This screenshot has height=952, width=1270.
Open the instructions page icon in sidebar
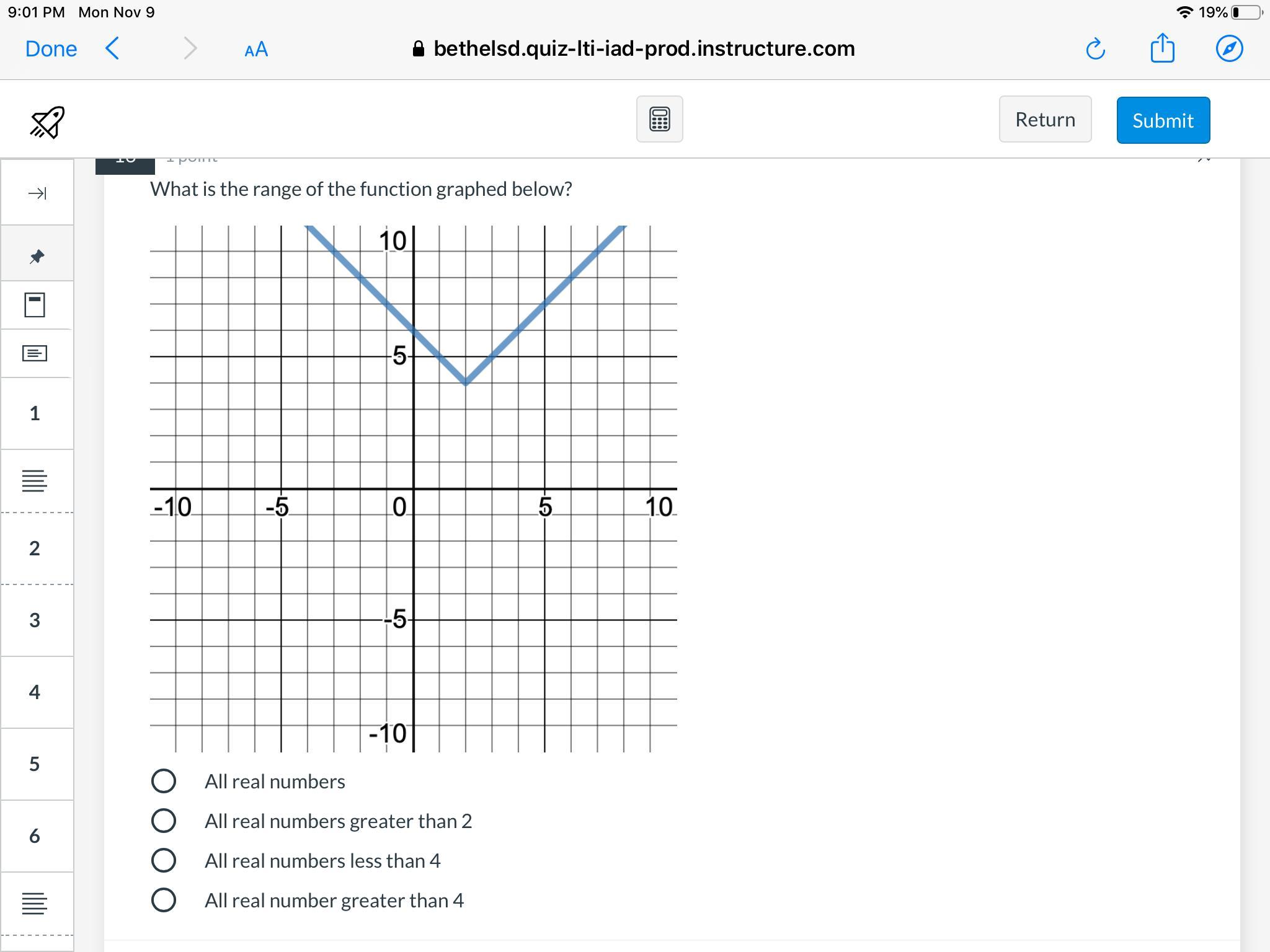(35, 353)
